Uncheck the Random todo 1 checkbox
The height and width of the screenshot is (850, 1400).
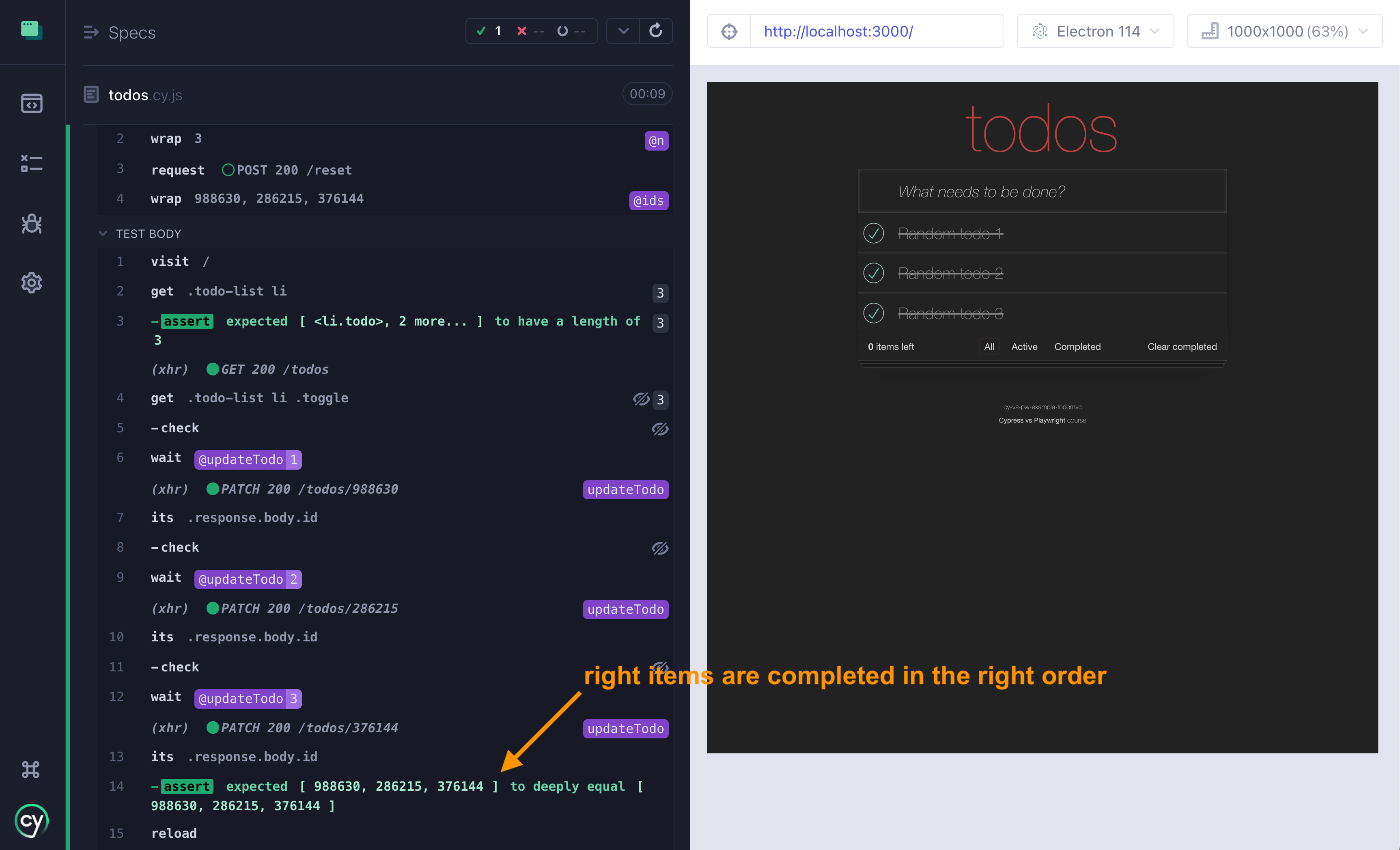pyautogui.click(x=873, y=233)
